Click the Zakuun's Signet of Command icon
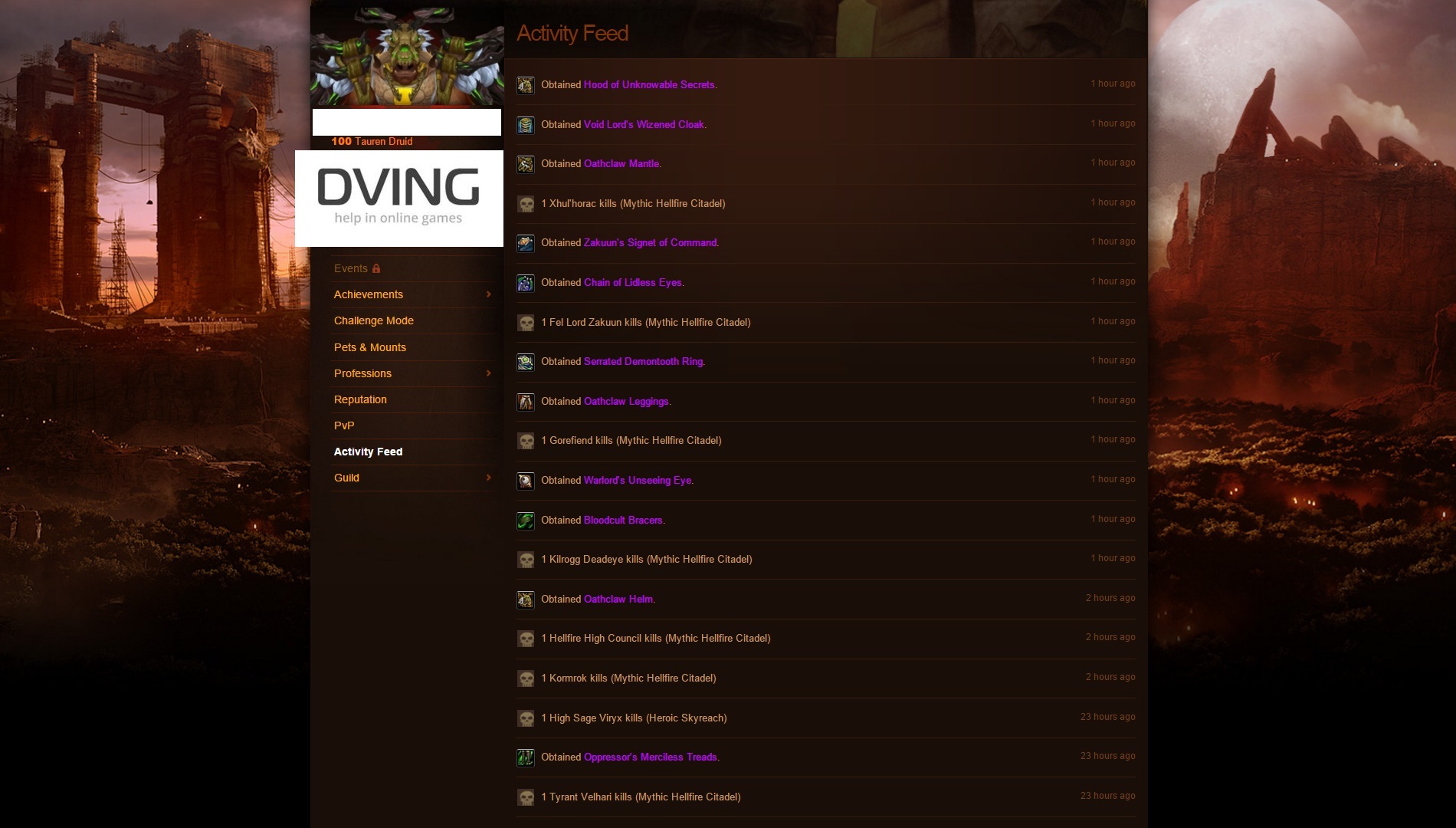 [525, 243]
